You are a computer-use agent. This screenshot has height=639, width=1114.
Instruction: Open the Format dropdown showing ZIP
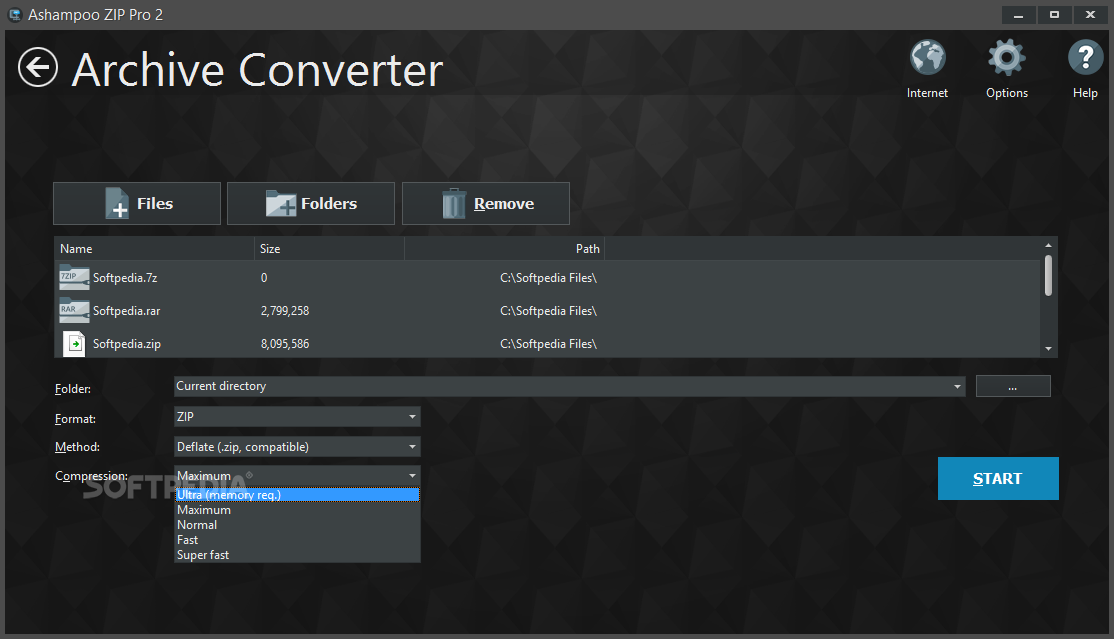coord(297,417)
